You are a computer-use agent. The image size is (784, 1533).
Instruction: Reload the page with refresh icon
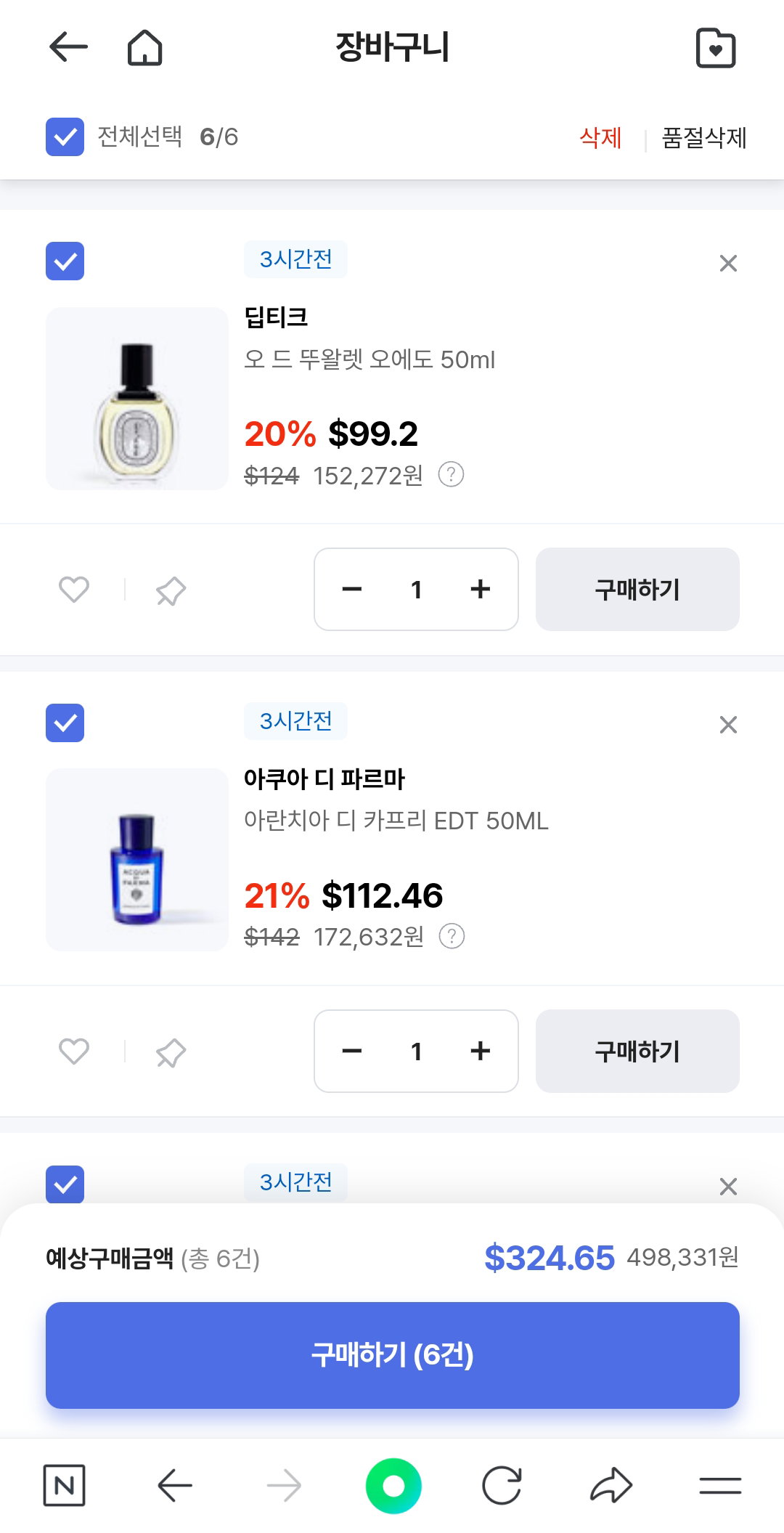coord(502,1485)
